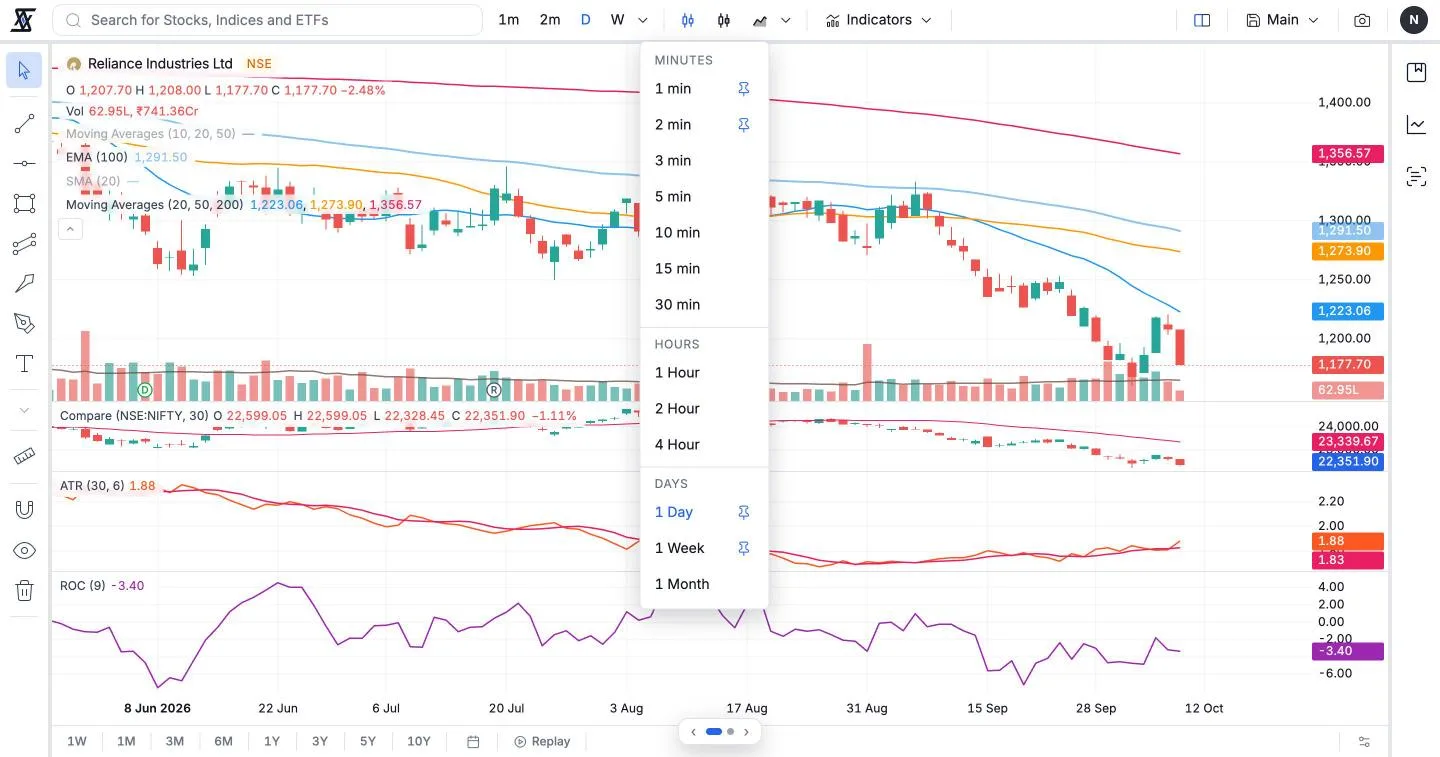Unpin the 2 min interval
Viewport: 1440px width, 757px height.
tap(744, 125)
